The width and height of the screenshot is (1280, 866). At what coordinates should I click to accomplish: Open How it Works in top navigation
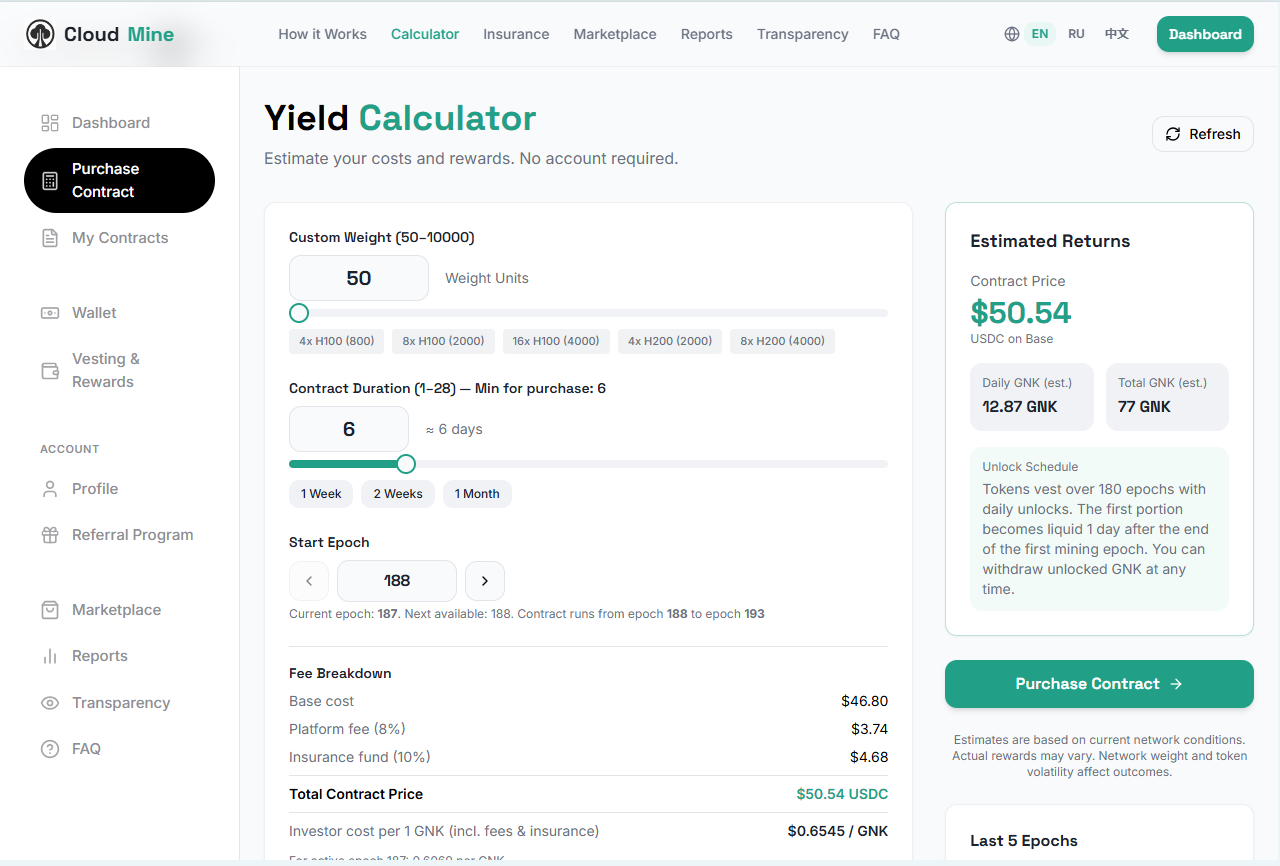(x=322, y=34)
